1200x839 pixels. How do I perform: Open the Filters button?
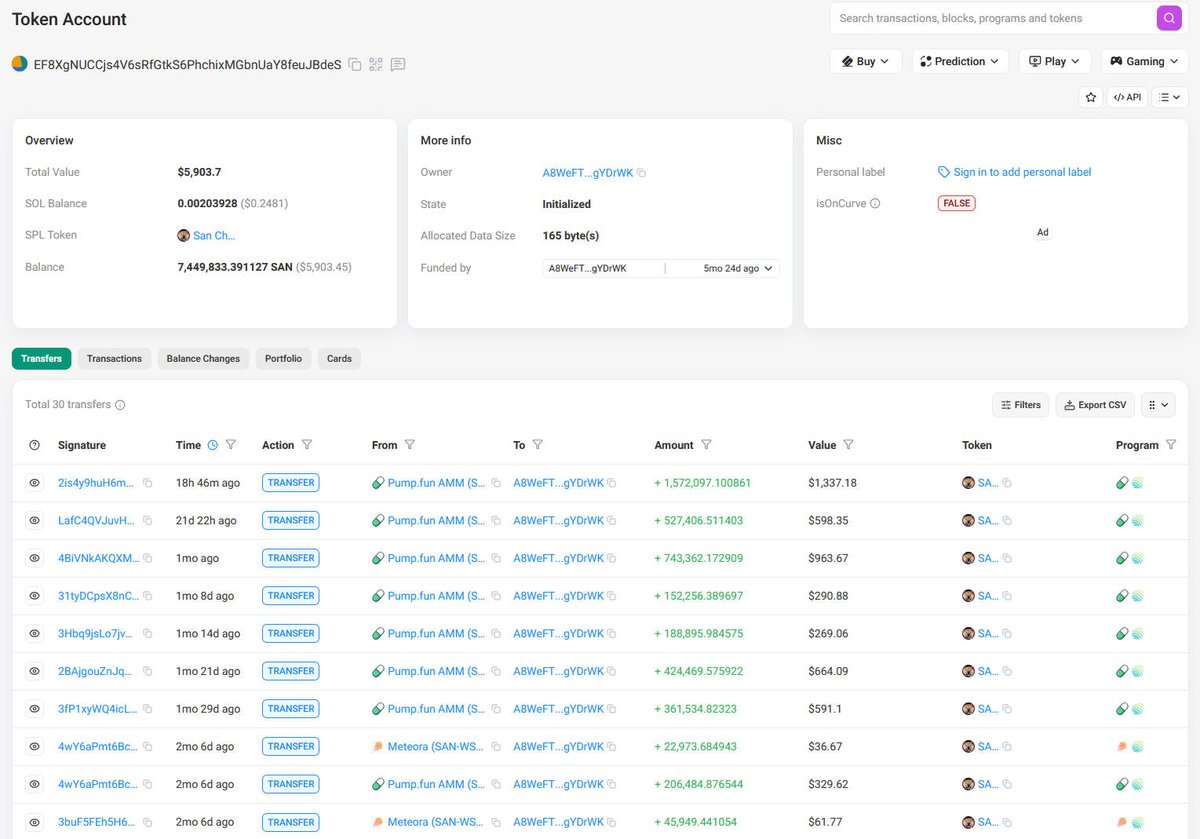pos(1021,405)
